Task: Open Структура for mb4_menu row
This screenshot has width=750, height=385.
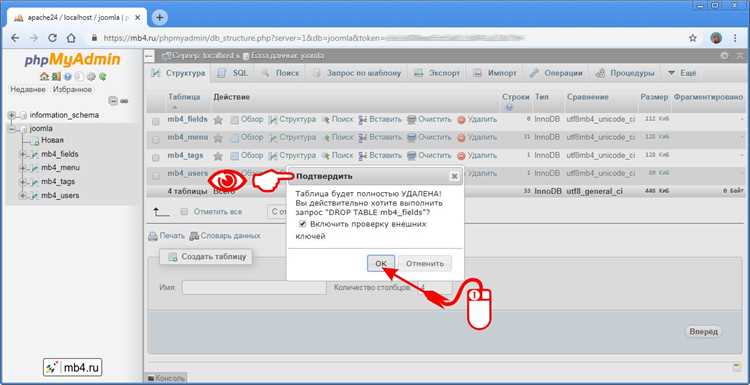Action: click(x=292, y=137)
